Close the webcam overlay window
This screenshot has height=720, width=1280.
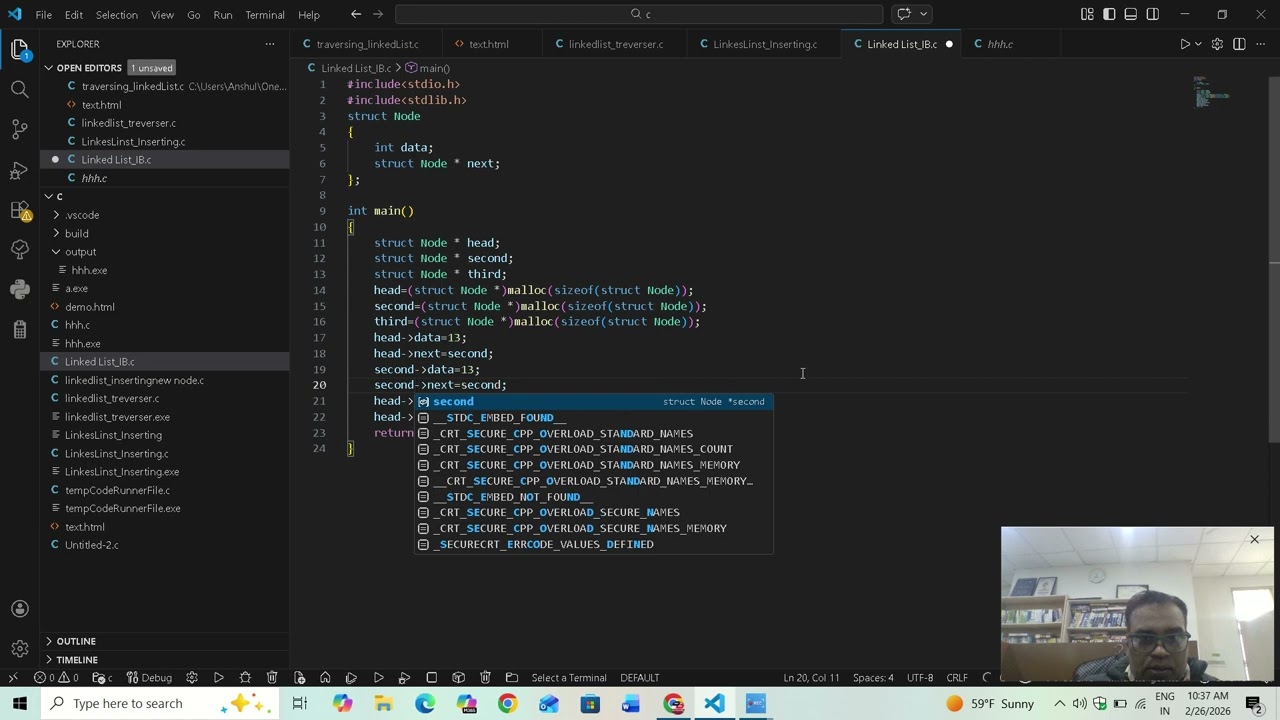click(x=1254, y=540)
